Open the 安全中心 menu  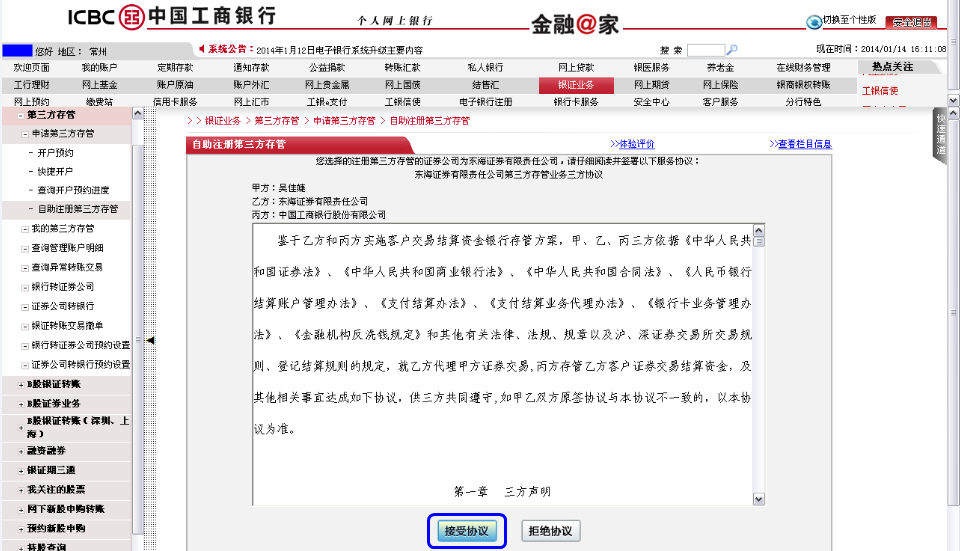pos(651,102)
